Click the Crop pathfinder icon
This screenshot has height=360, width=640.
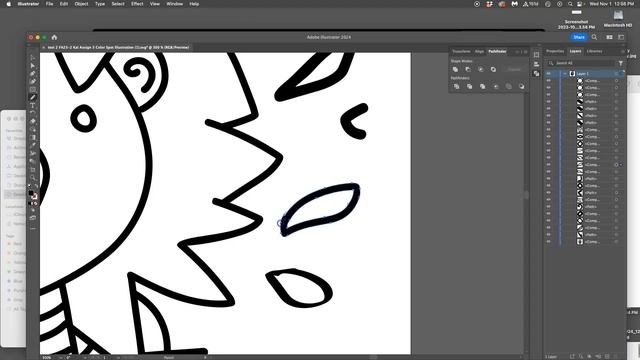point(496,87)
